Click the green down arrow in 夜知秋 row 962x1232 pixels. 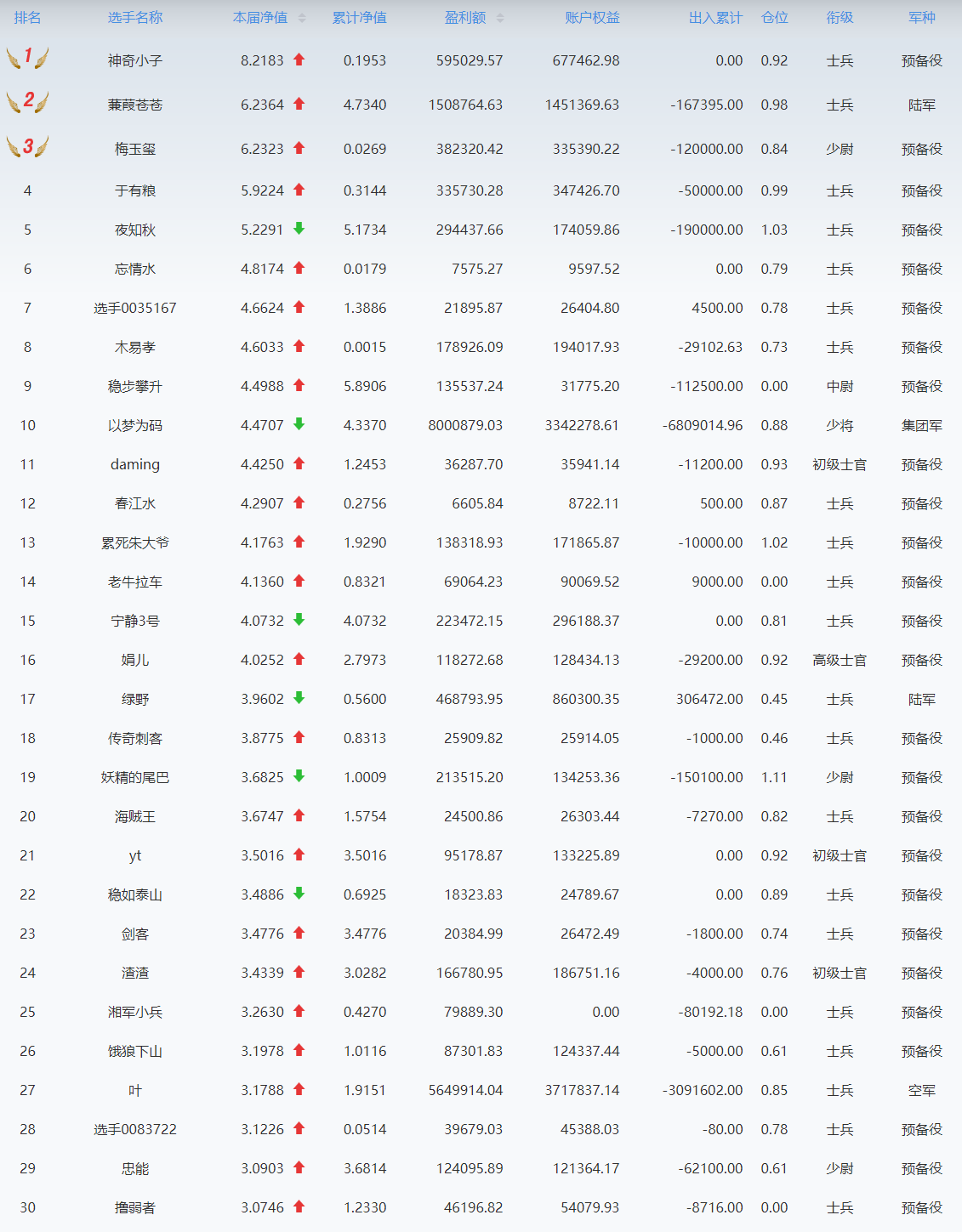(x=299, y=229)
